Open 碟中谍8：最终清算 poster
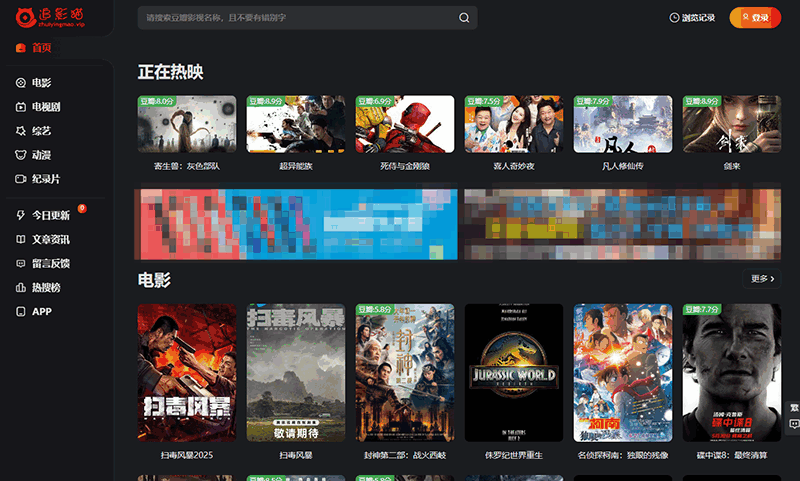 point(732,373)
